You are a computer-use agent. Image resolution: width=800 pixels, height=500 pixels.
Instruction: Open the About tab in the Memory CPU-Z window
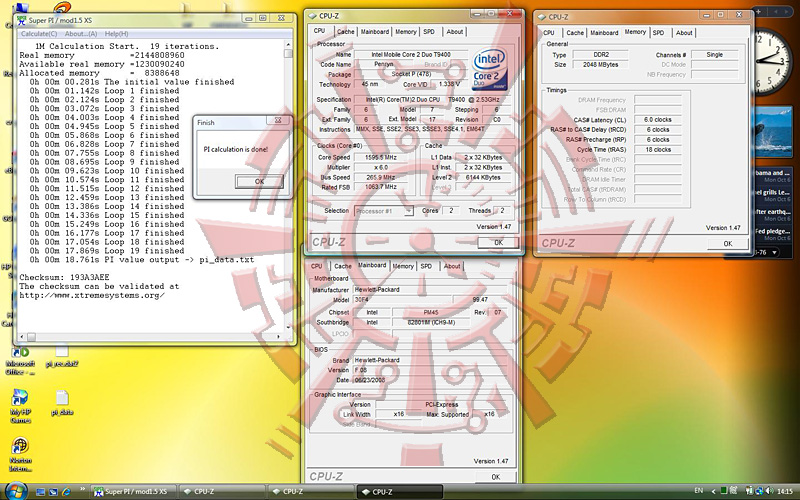684,33
